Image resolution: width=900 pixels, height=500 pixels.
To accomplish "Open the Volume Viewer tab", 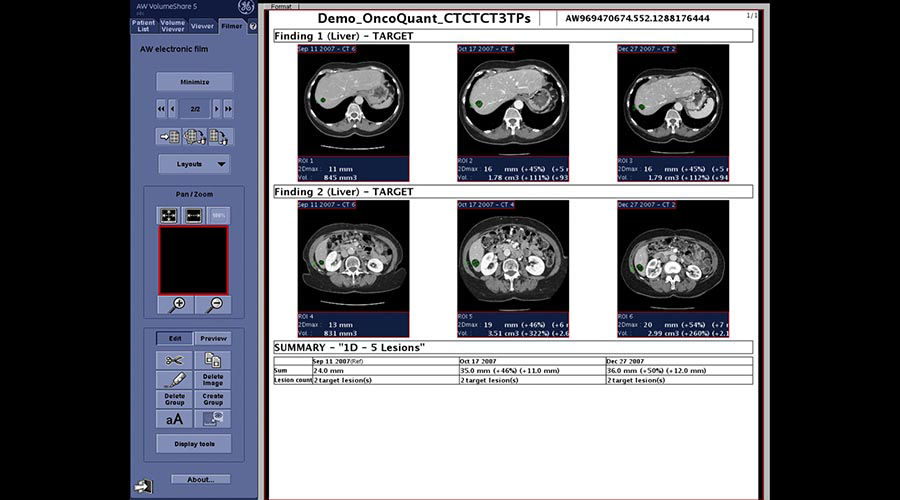I will tap(173, 26).
